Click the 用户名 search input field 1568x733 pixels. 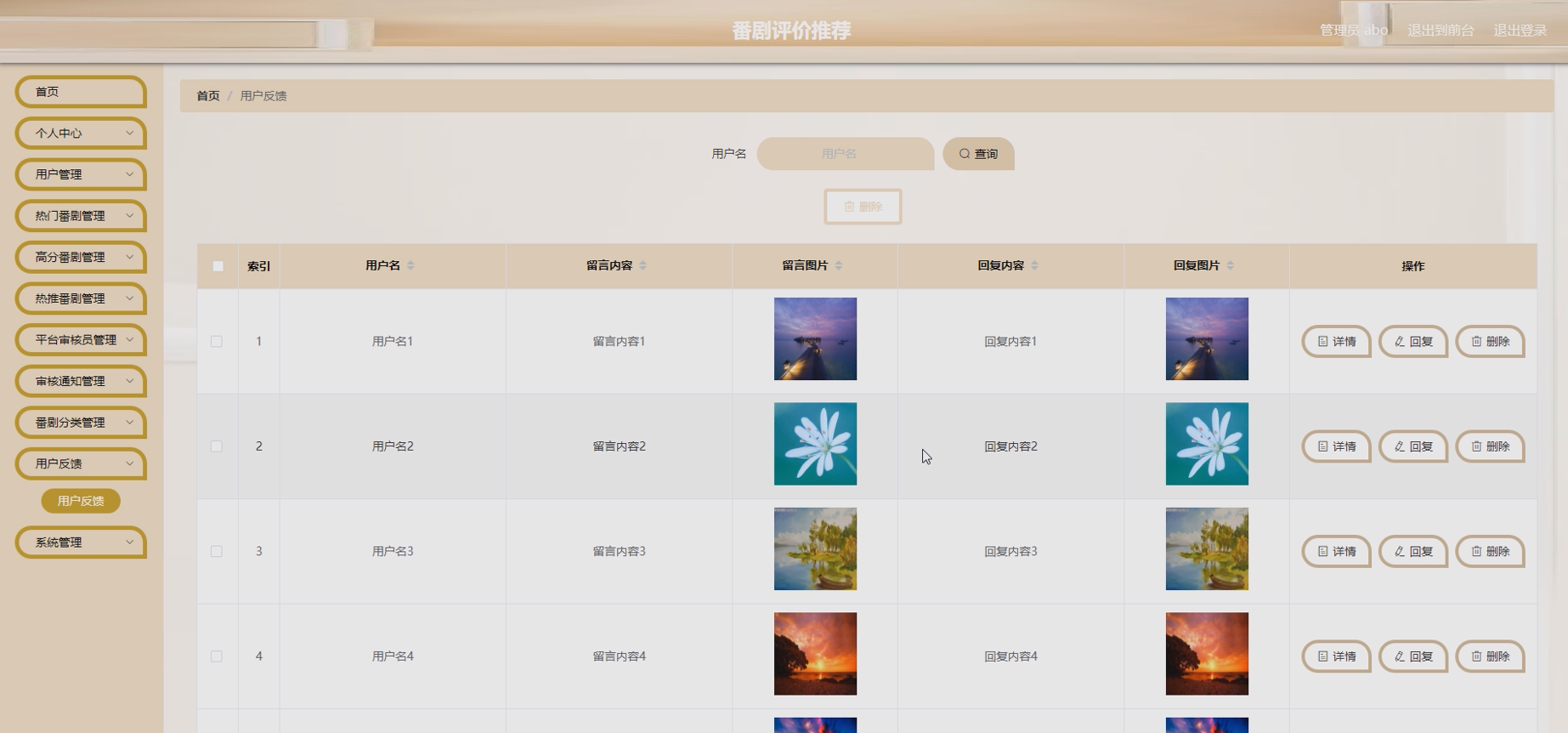(x=845, y=154)
